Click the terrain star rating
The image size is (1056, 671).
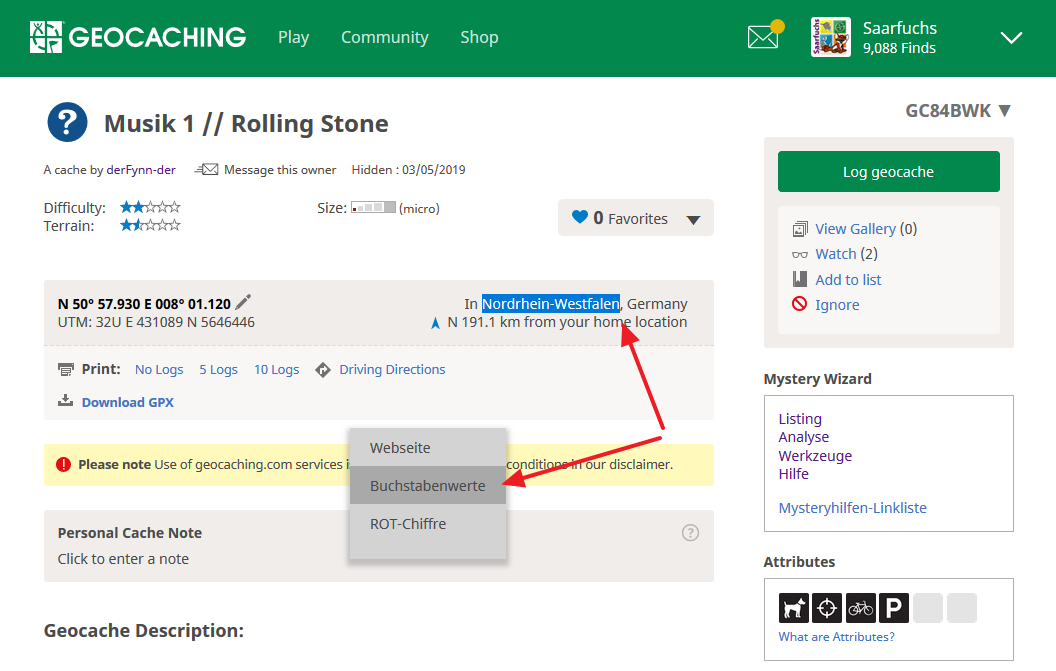pyautogui.click(x=150, y=225)
